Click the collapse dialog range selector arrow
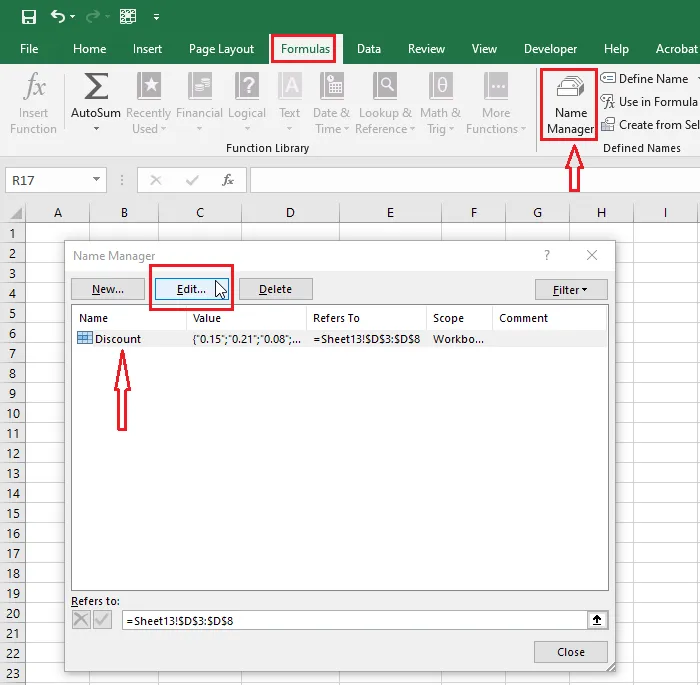This screenshot has height=685, width=700. point(597,620)
